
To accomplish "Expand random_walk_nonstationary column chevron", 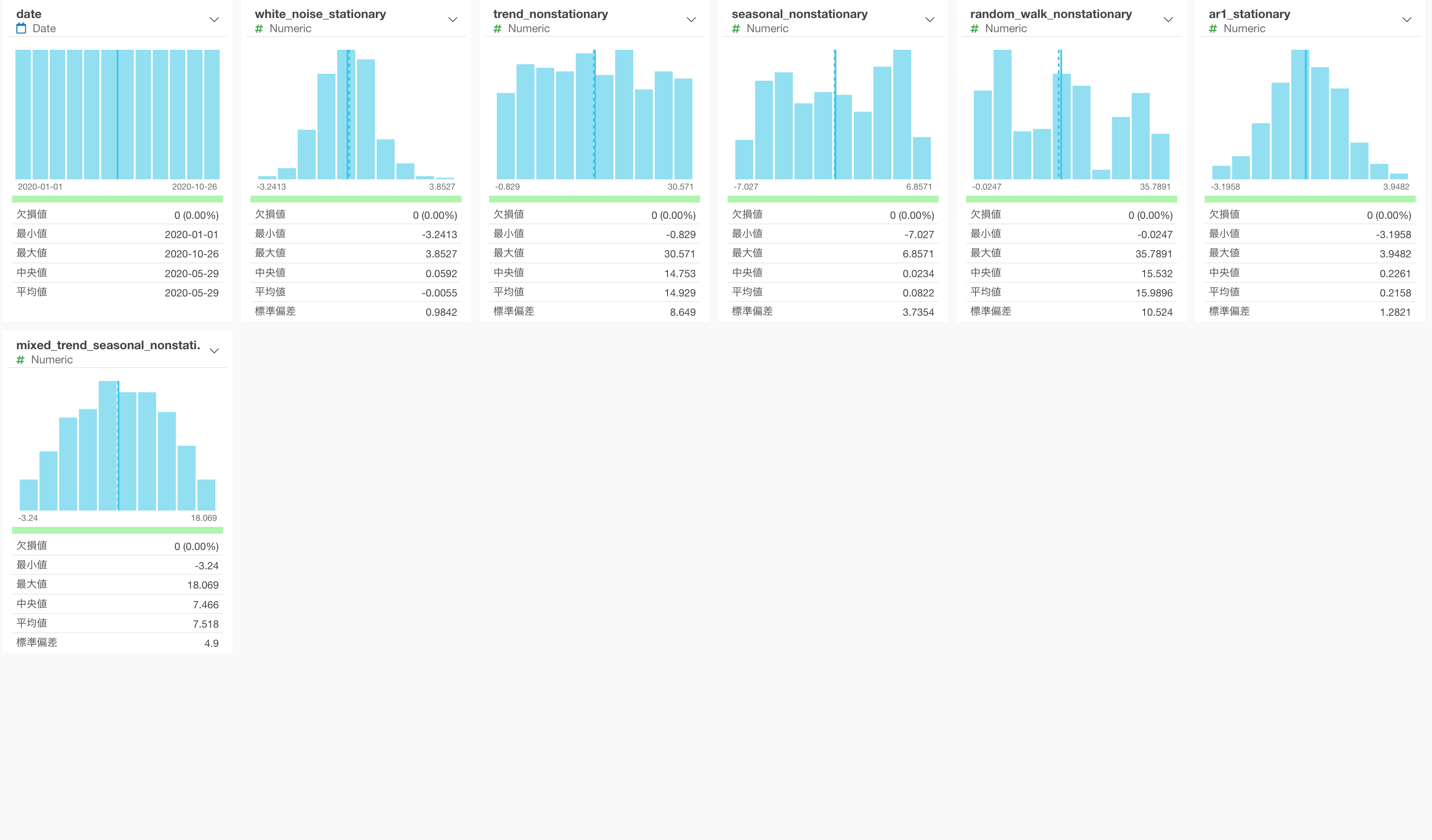I will point(1168,20).
